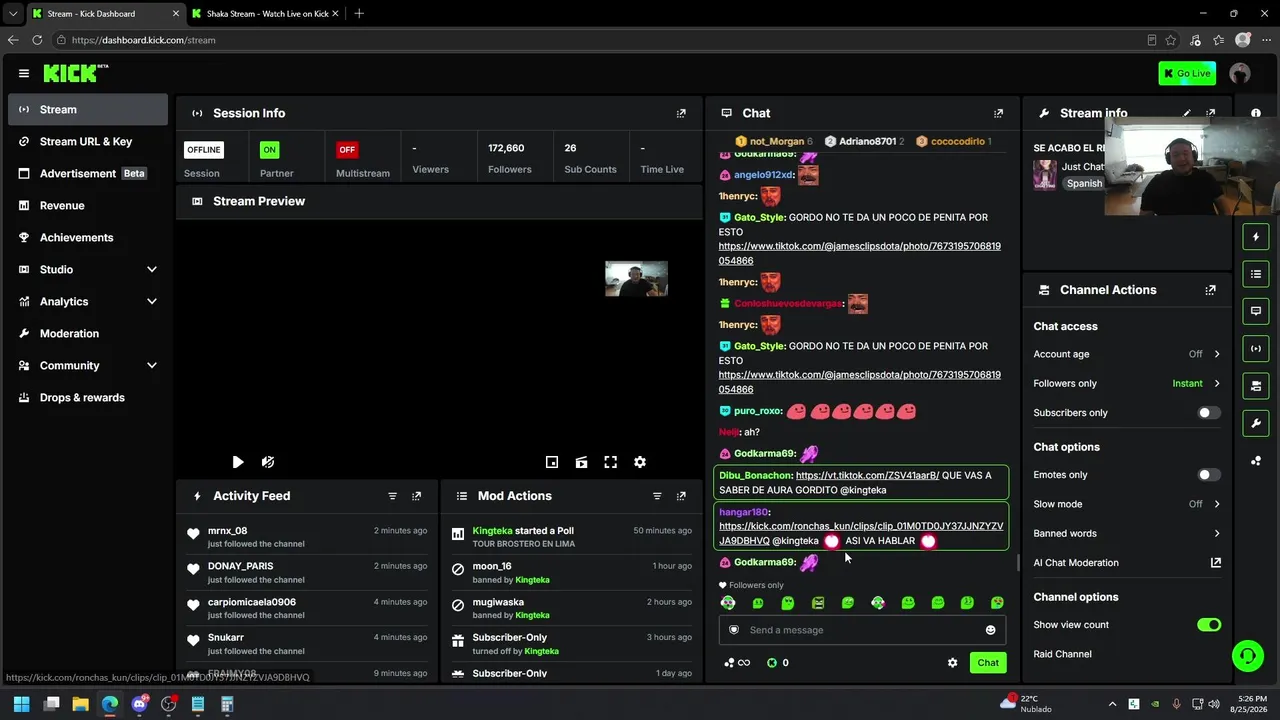1280x720 pixels.
Task: Click Raid Channel option
Action: [1062, 654]
